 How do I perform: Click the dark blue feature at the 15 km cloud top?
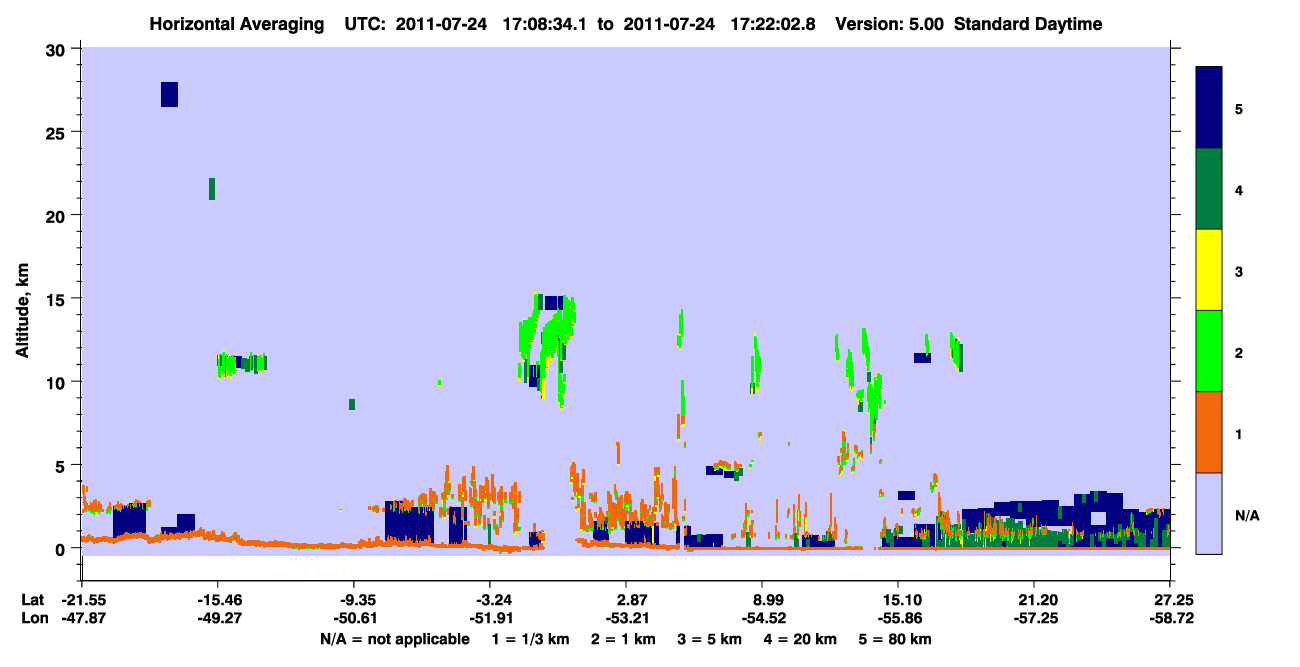(x=554, y=303)
